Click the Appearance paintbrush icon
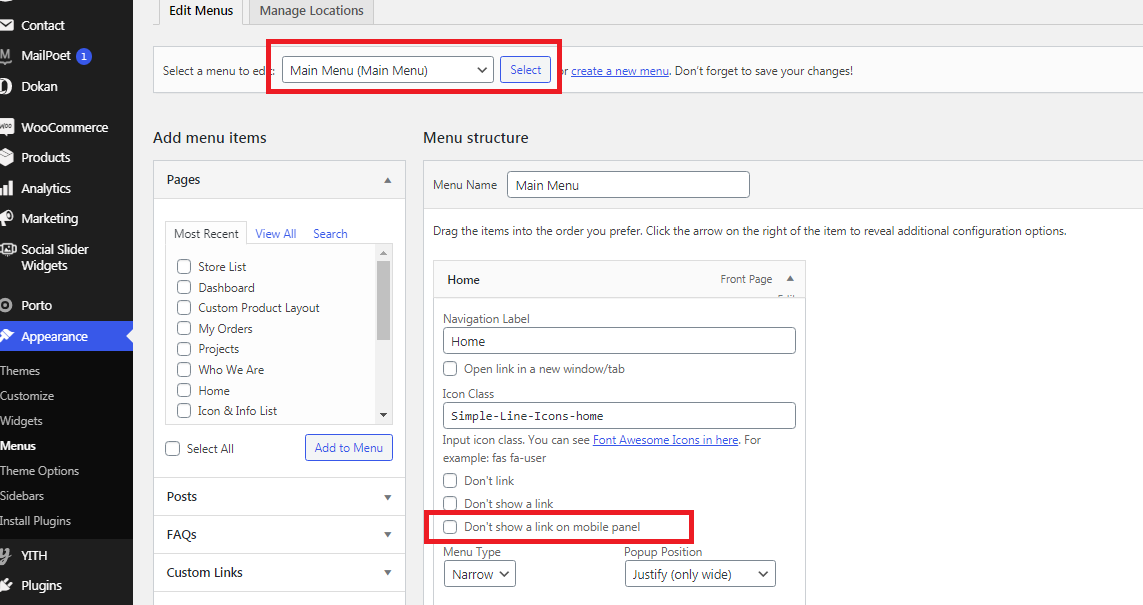Viewport: 1143px width, 605px height. tap(6, 336)
